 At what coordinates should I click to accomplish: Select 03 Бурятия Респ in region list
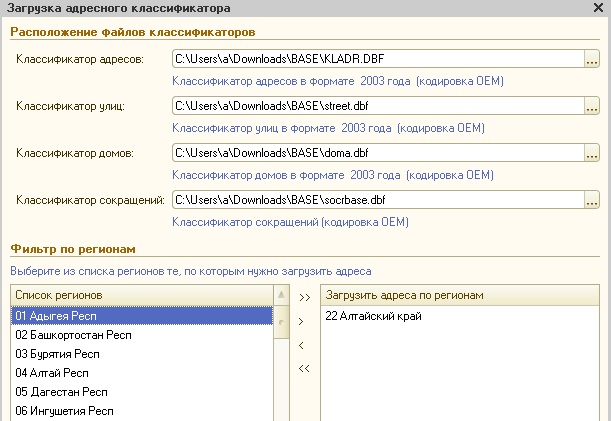[142, 354]
